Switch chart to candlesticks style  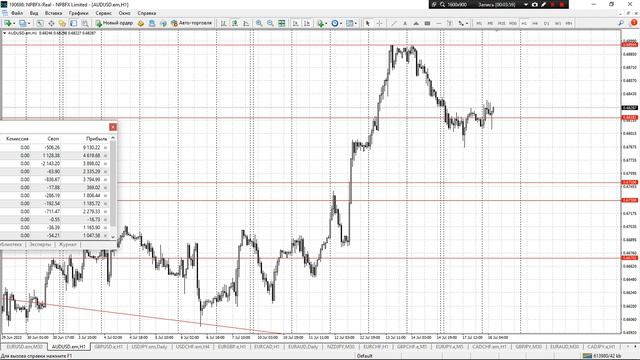pyautogui.click(x=235, y=23)
